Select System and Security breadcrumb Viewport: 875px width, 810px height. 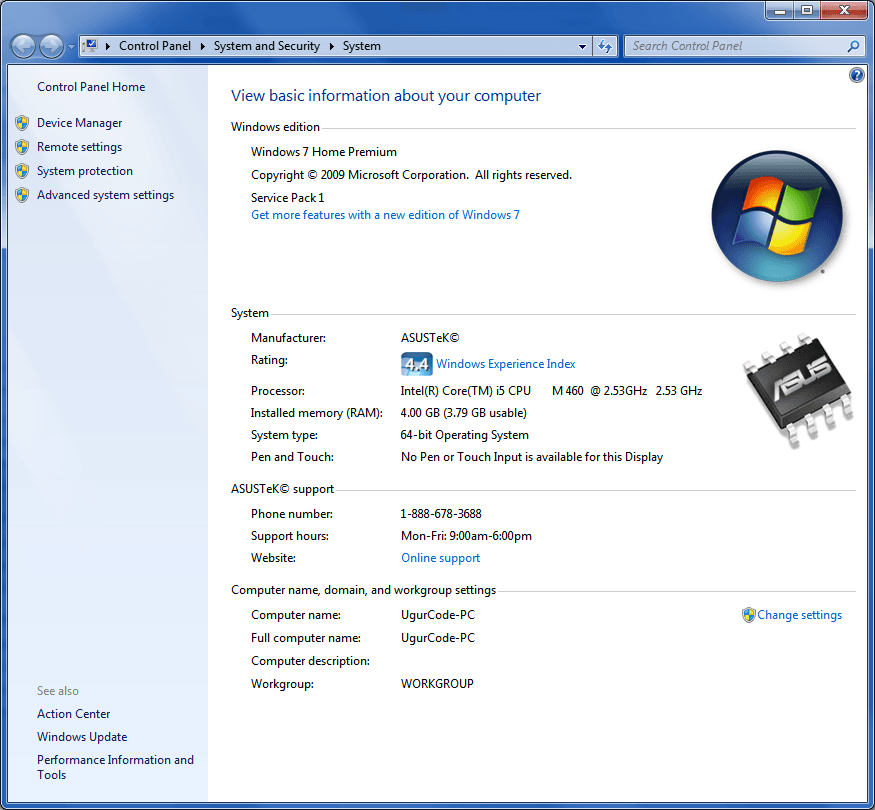[267, 46]
